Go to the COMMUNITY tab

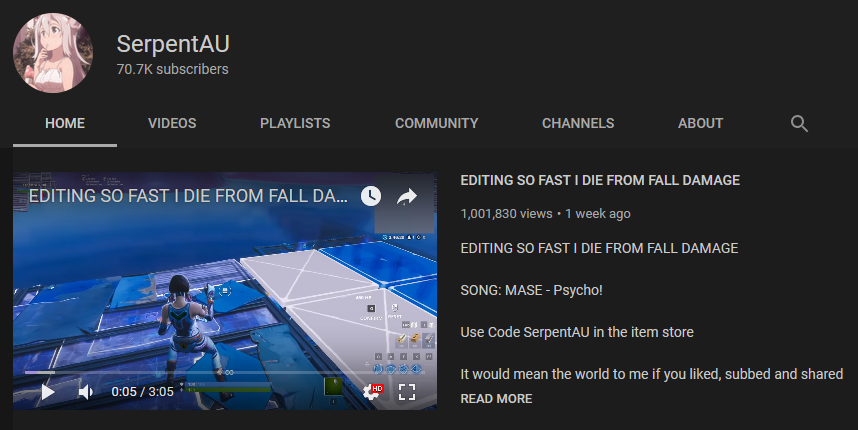coord(437,123)
